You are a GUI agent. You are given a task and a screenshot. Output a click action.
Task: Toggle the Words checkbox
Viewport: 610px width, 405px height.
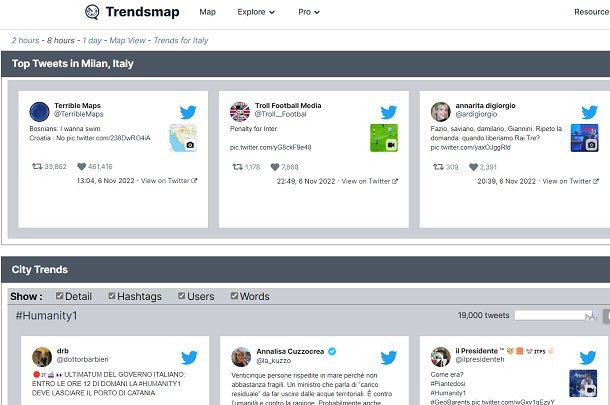click(x=234, y=296)
